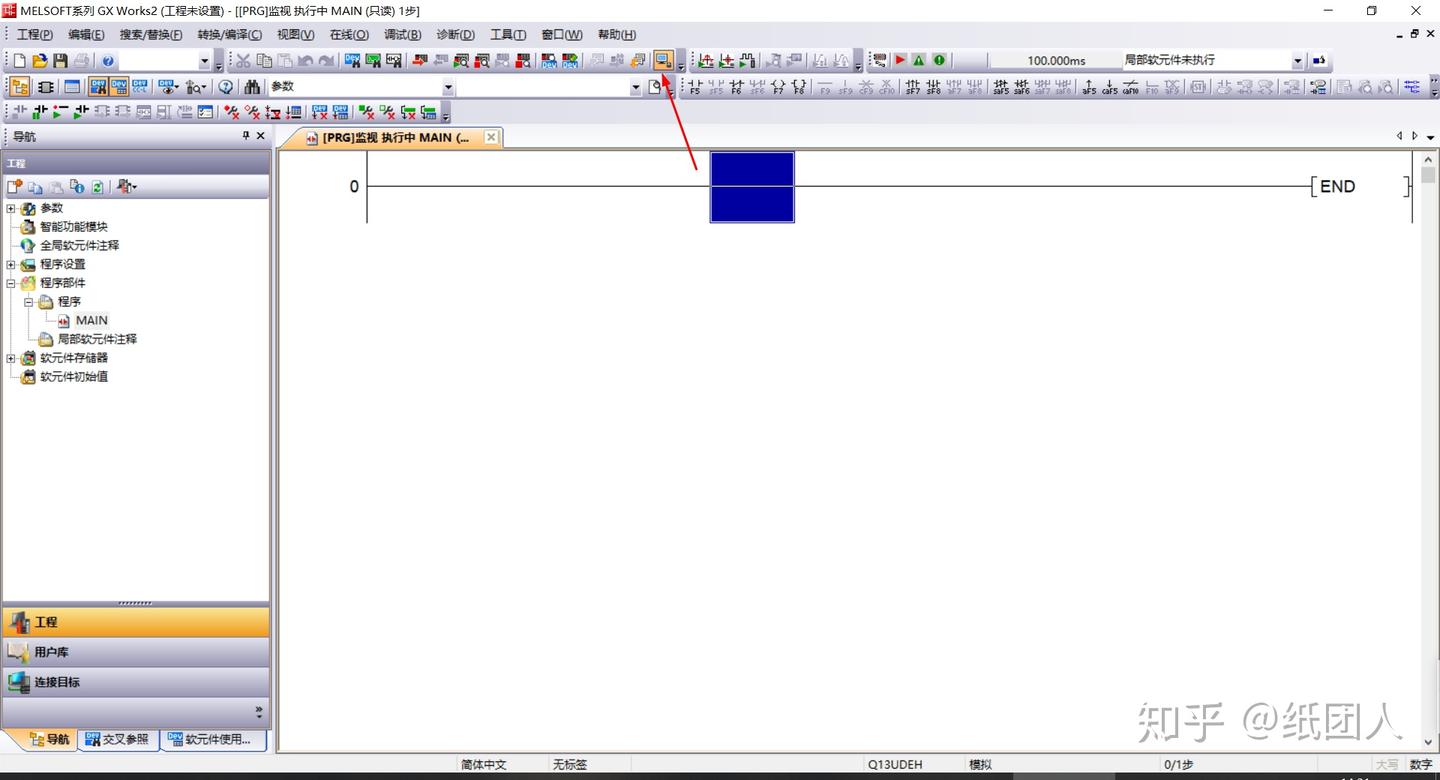
Task: Collapse the 程序部件 tree node
Action: (11, 283)
